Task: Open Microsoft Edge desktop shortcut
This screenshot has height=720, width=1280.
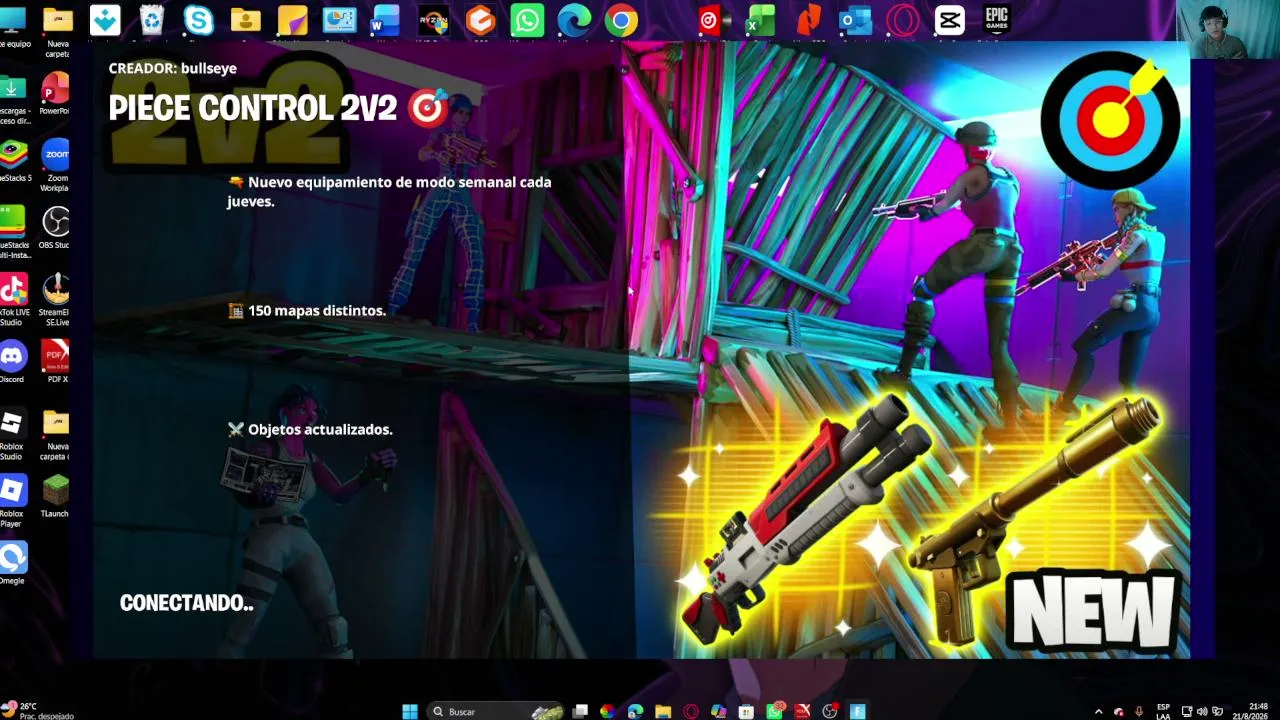Action: point(574,20)
